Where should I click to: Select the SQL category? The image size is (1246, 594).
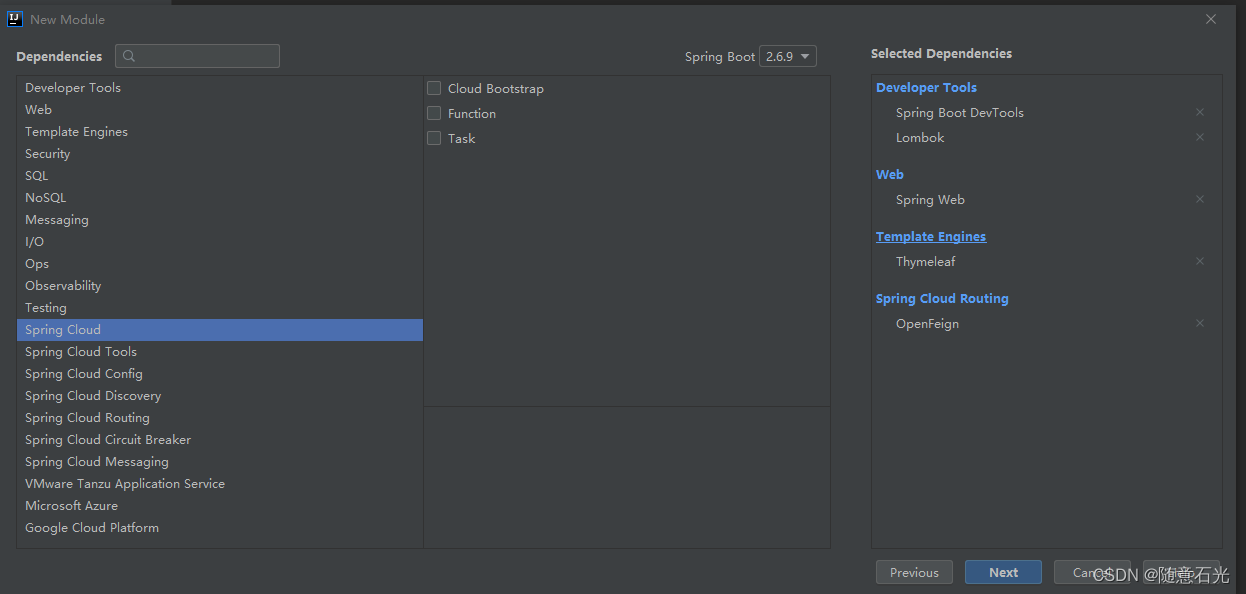[220, 176]
